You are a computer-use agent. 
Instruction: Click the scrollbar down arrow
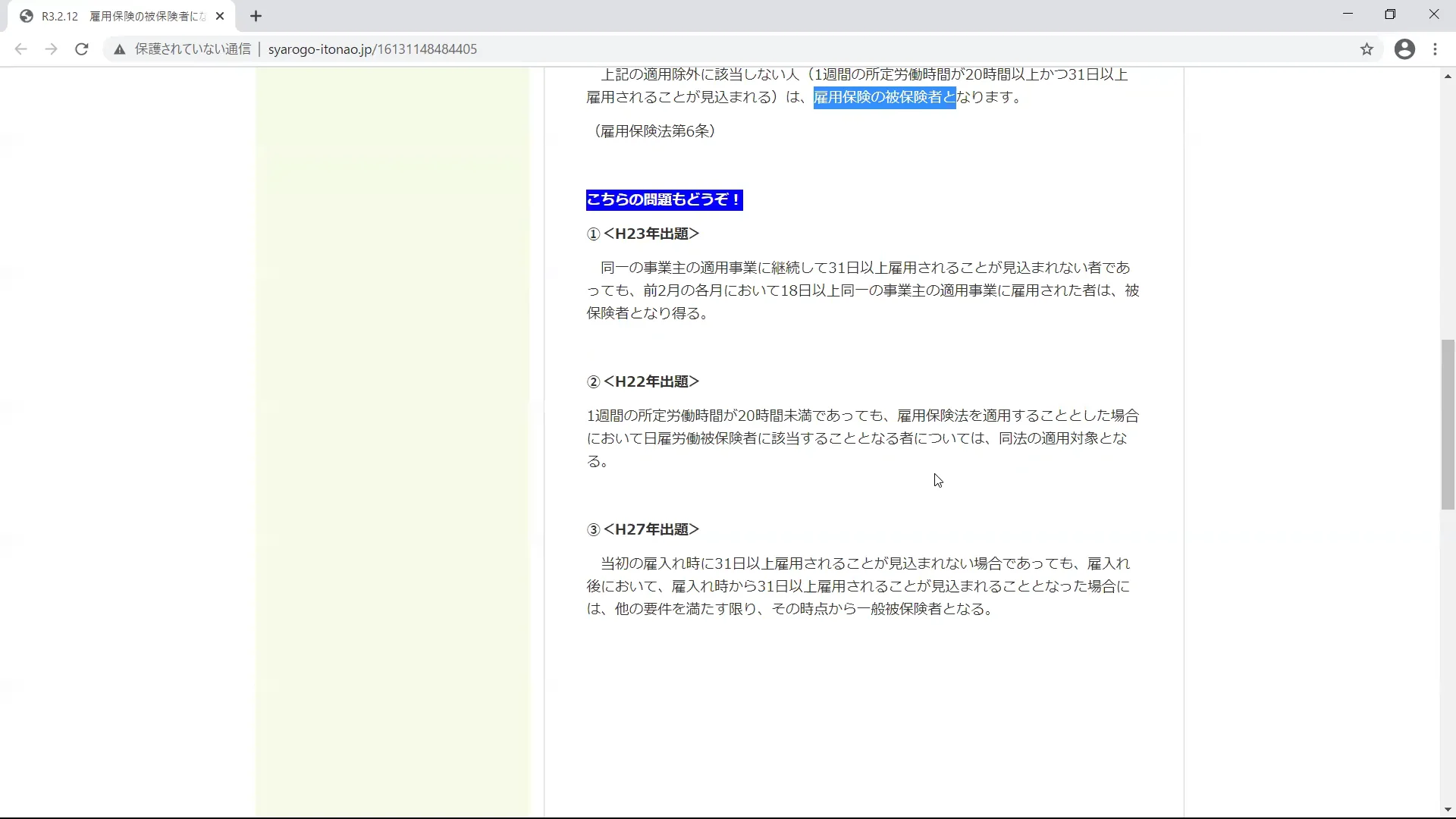coord(1448,811)
